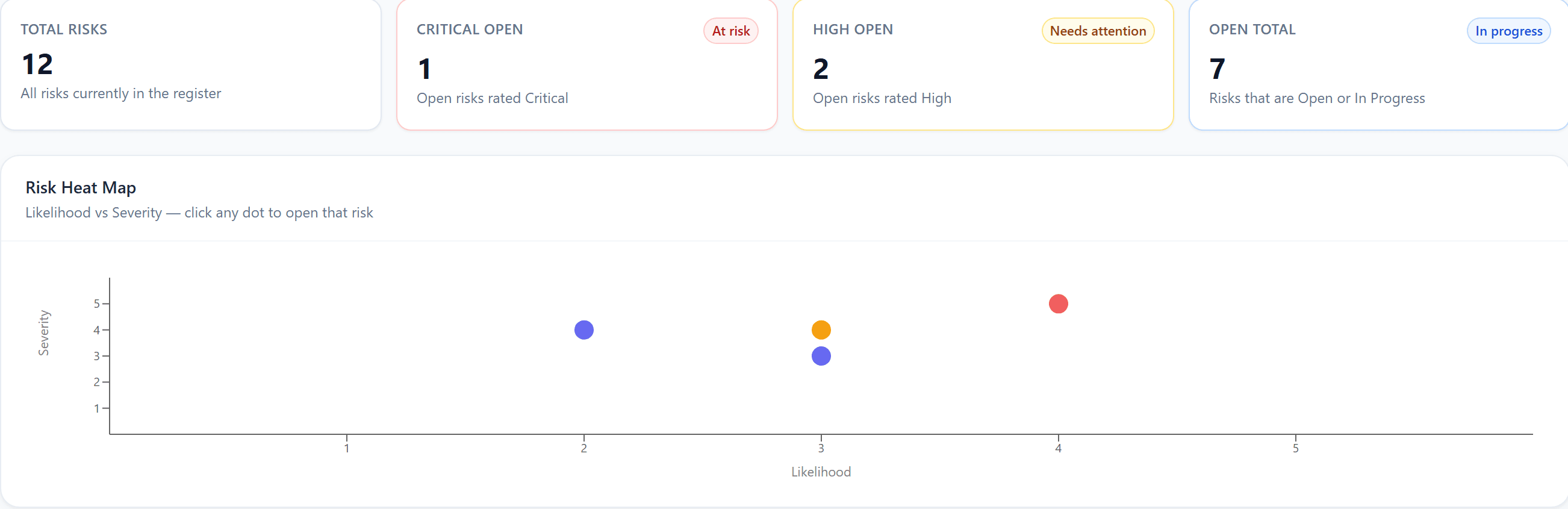Image resolution: width=1568 pixels, height=509 pixels.
Task: Click tick label '1' on the Likelihood axis
Action: click(346, 449)
